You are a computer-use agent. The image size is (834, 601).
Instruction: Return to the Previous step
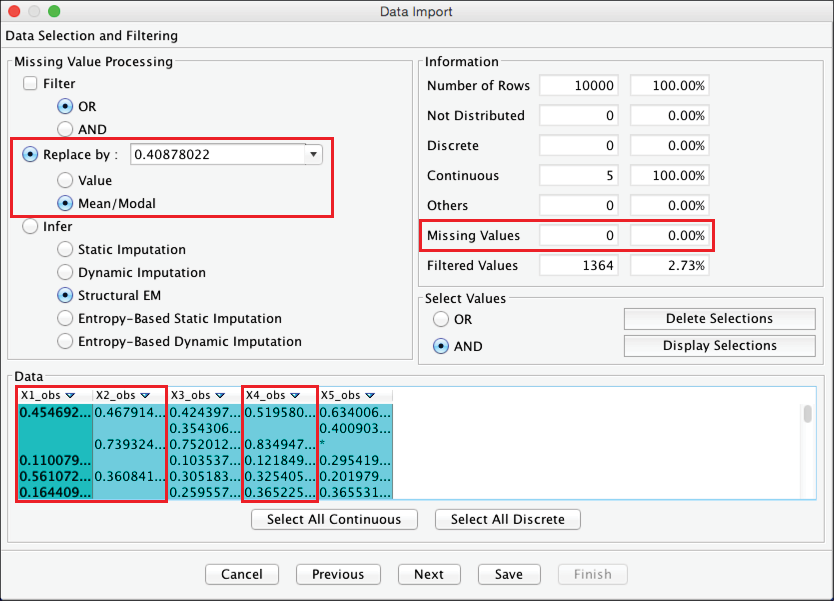pos(337,575)
